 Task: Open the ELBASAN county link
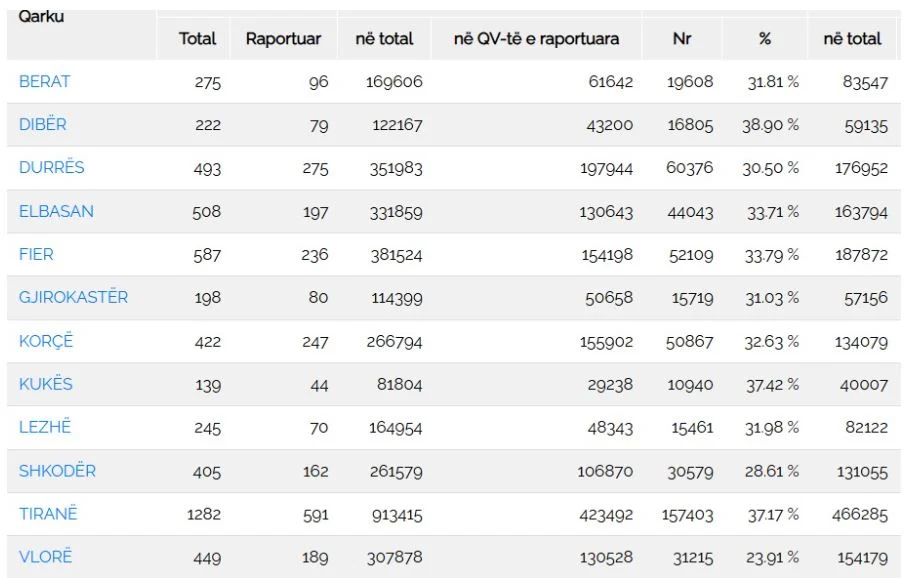pos(56,211)
